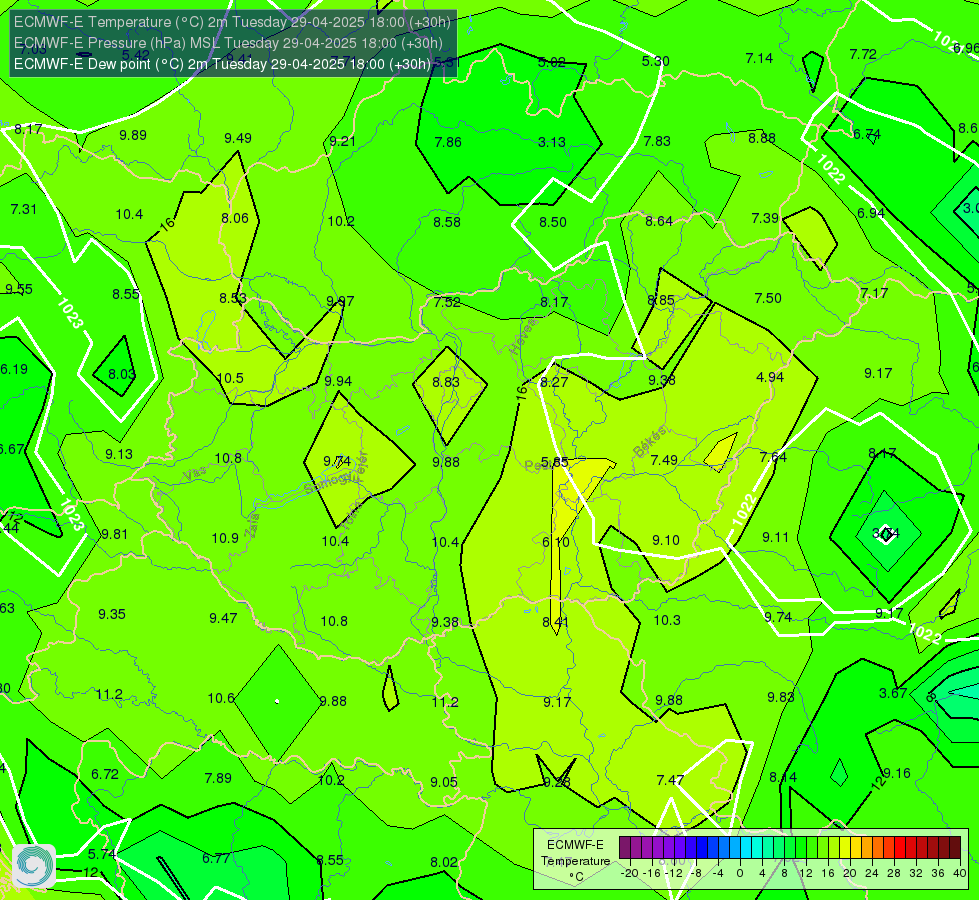The height and width of the screenshot is (900, 979).
Task: Click the dew point value 6.72
Action: click(105, 774)
